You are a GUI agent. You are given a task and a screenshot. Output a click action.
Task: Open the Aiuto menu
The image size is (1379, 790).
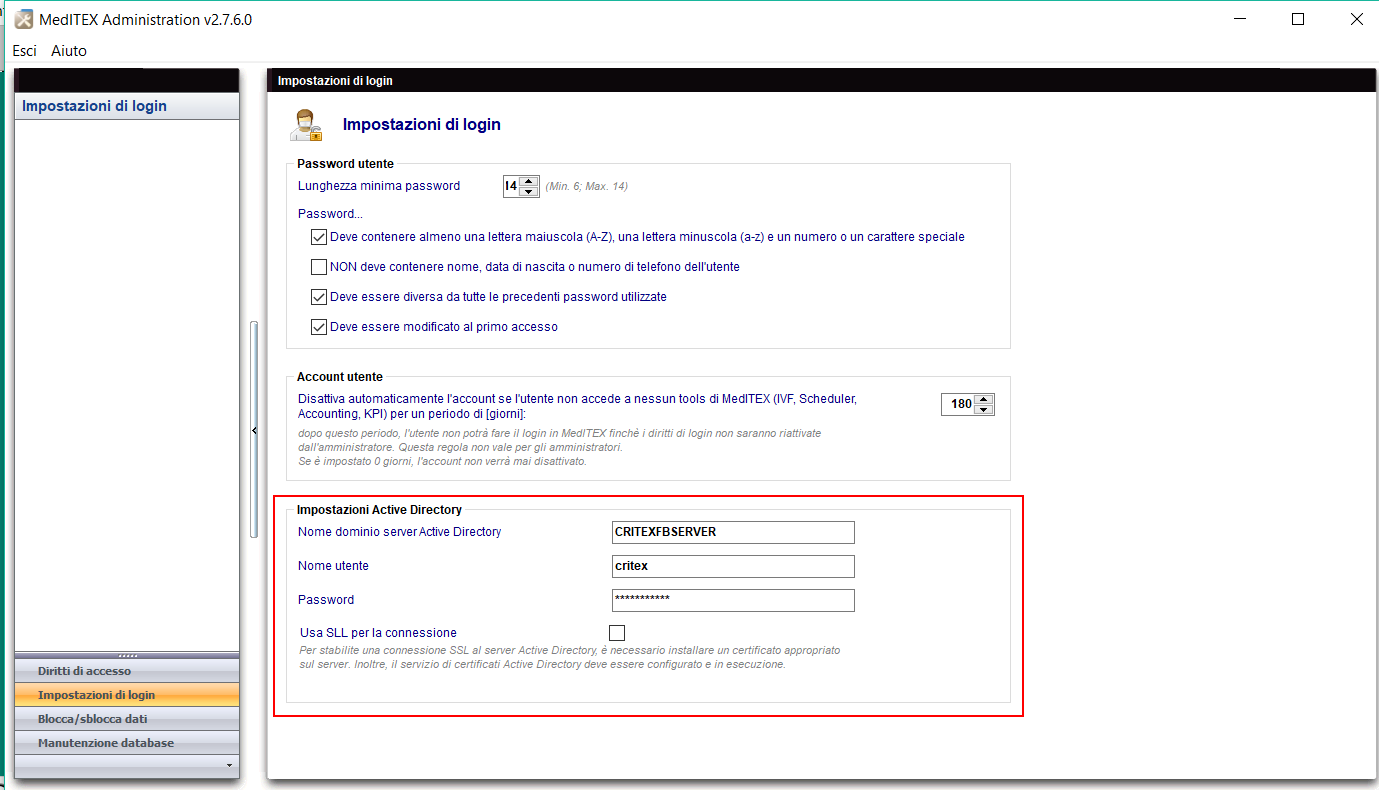69,50
